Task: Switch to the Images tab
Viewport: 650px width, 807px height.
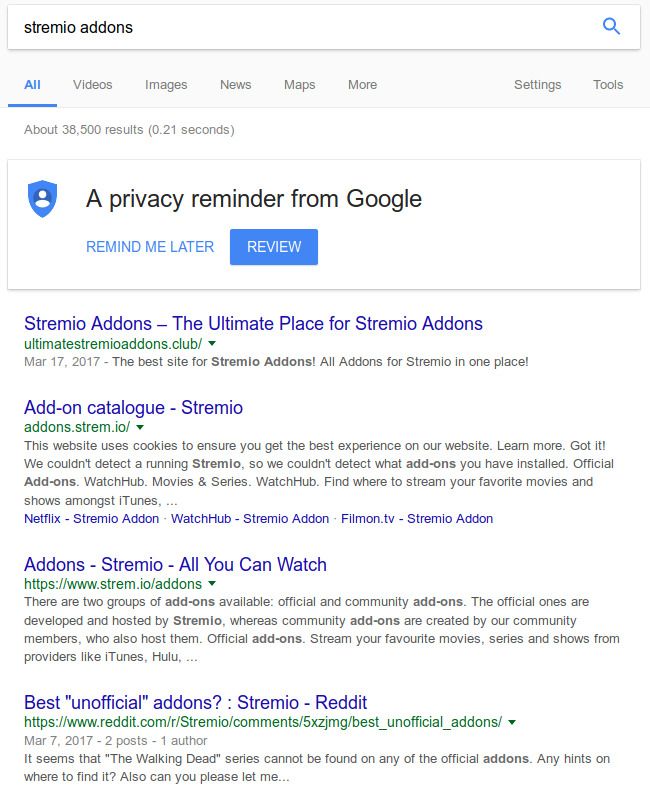Action: point(166,85)
